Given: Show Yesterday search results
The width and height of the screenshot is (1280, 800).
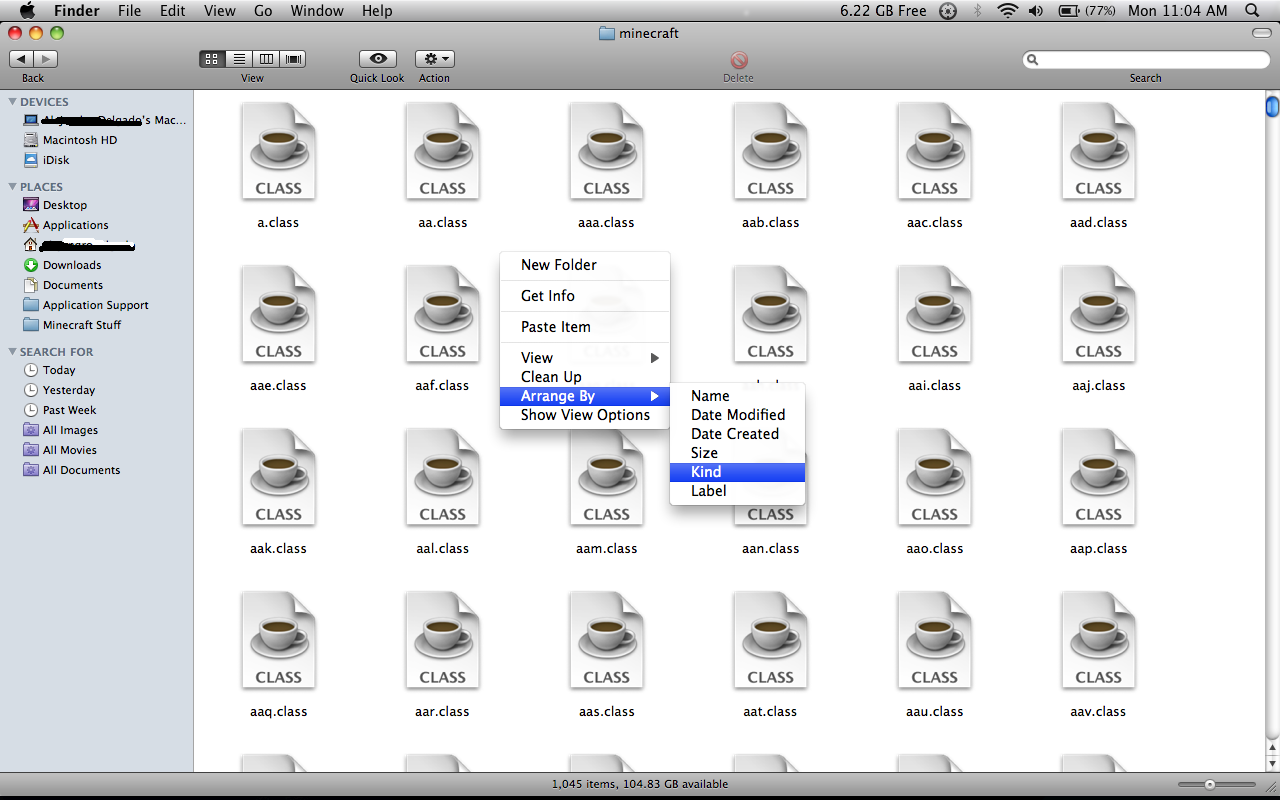Looking at the screenshot, I should coord(68,390).
